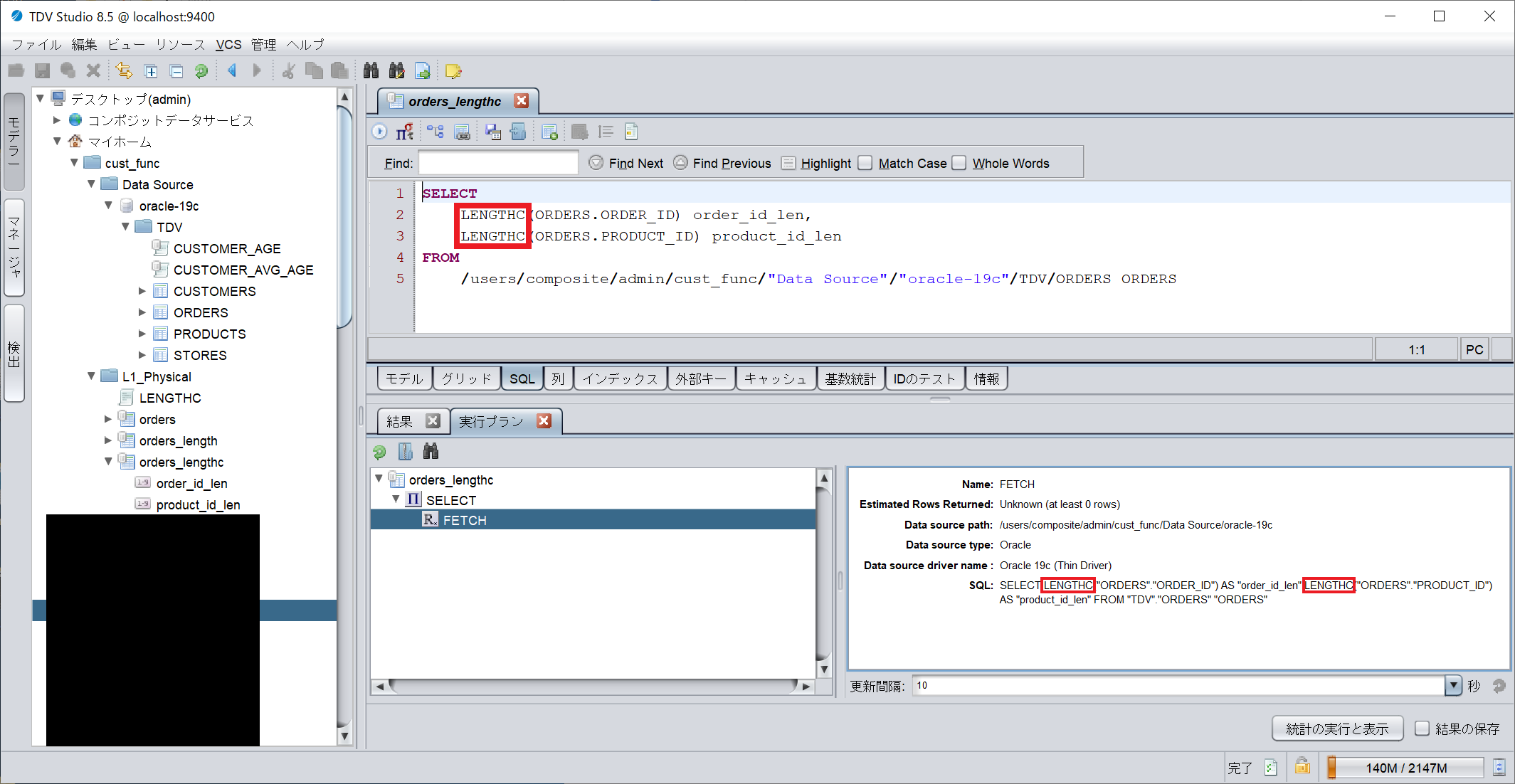
Task: Expand the CUSTOMERS table node
Action: (142, 290)
